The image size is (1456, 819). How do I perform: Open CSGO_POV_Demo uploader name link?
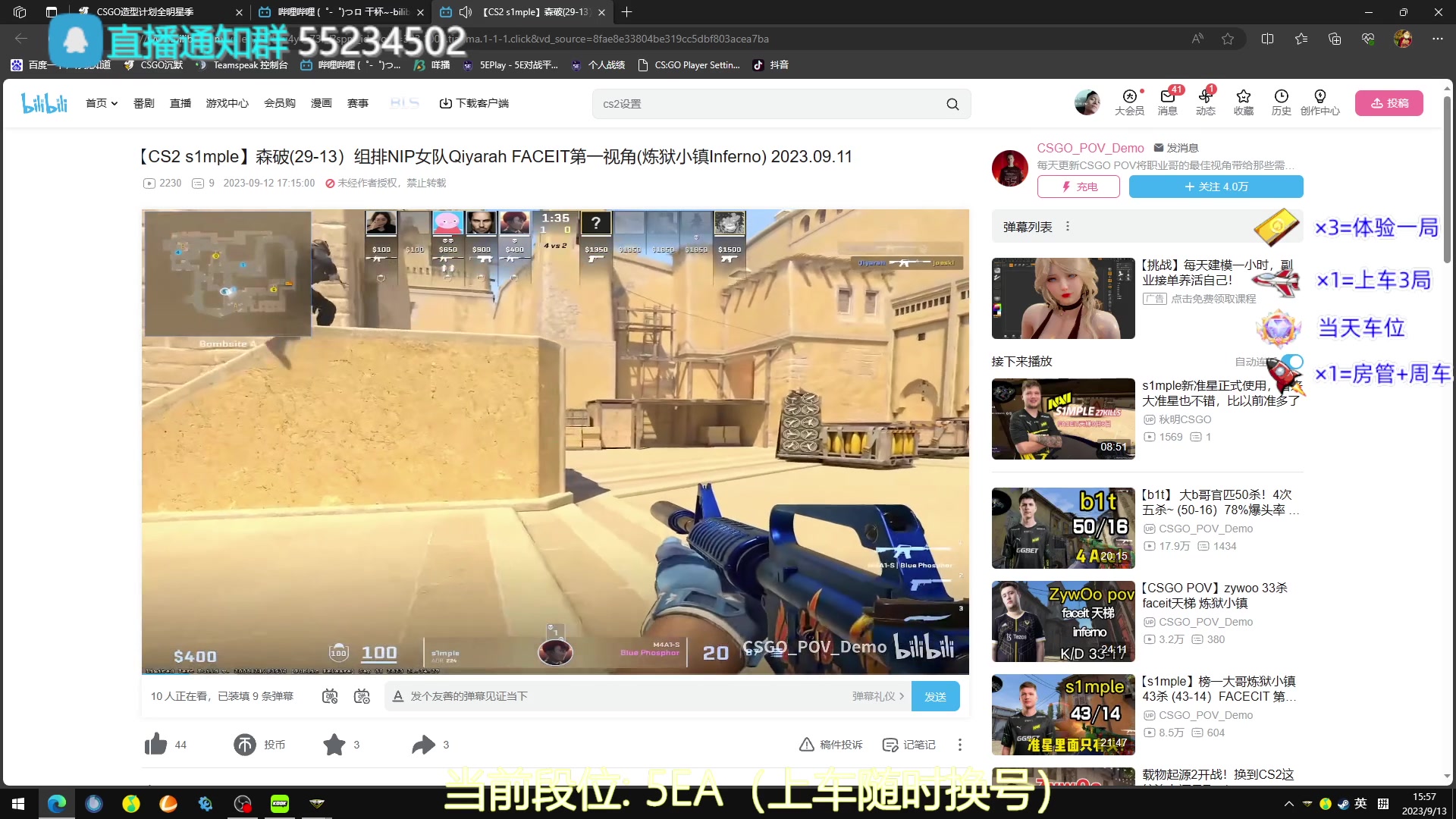point(1090,148)
